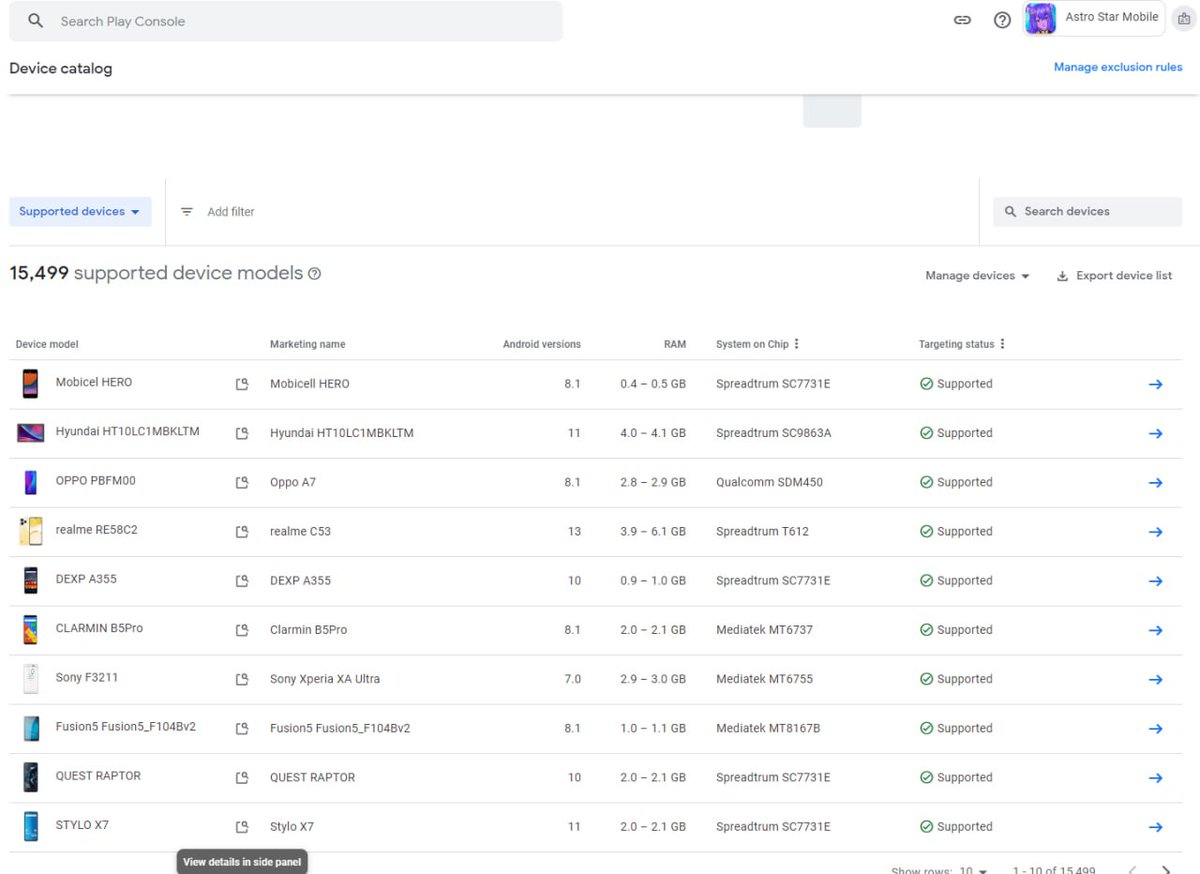
Task: Go to next page of device results
Action: [1166, 870]
